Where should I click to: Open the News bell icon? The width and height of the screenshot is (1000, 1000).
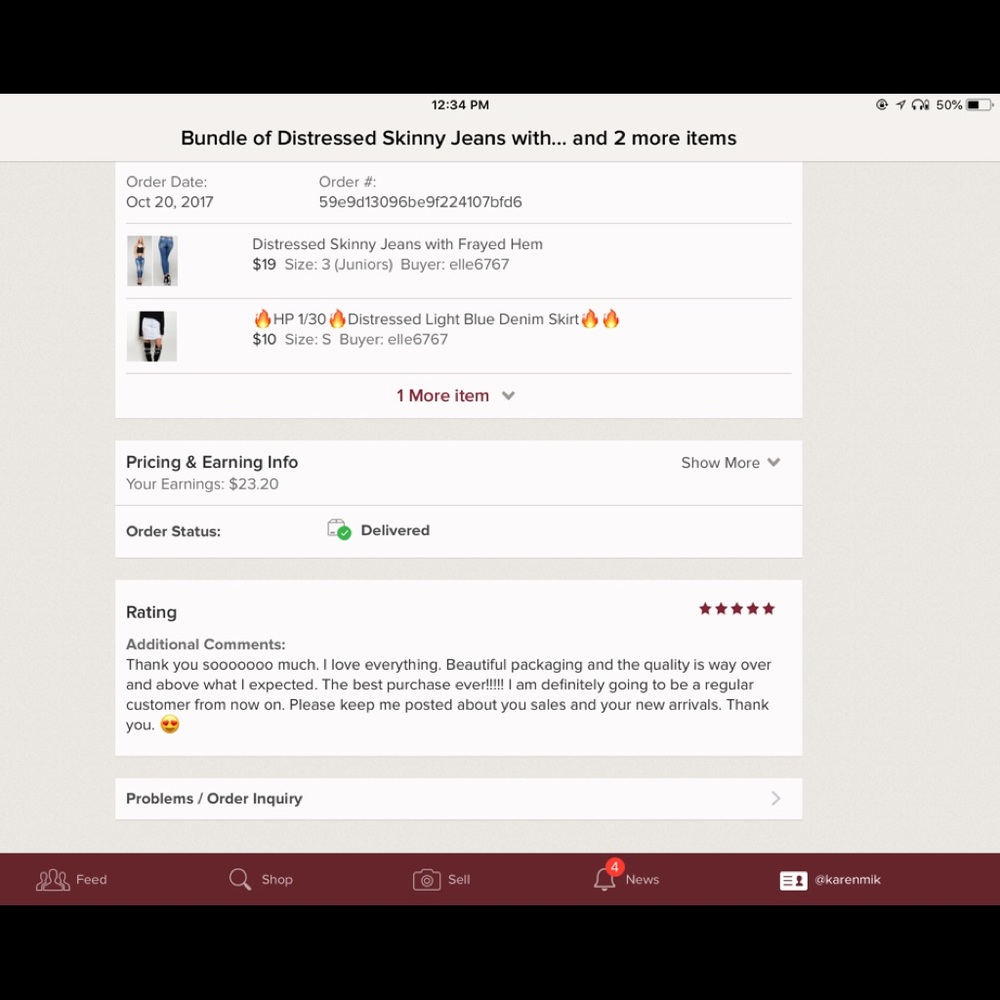[x=604, y=879]
